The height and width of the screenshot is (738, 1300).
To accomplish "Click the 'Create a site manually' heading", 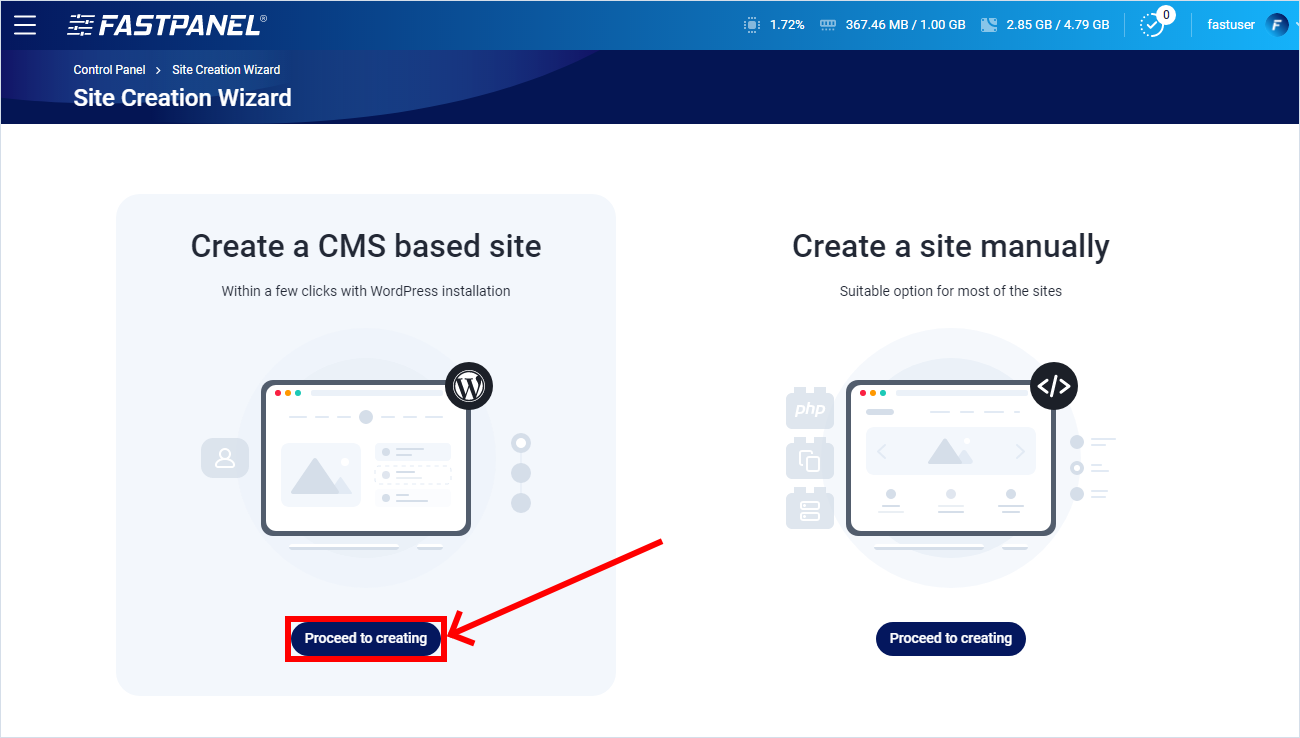I will [x=951, y=246].
